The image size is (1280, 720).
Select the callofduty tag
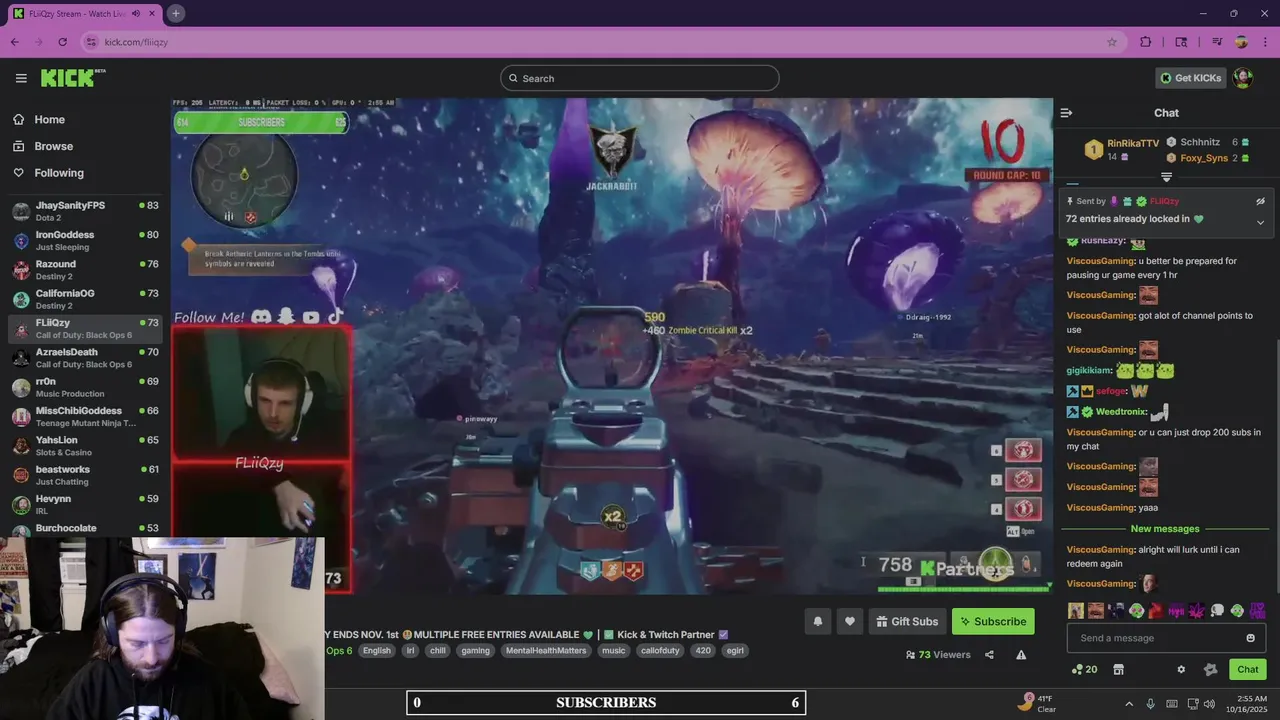[660, 650]
